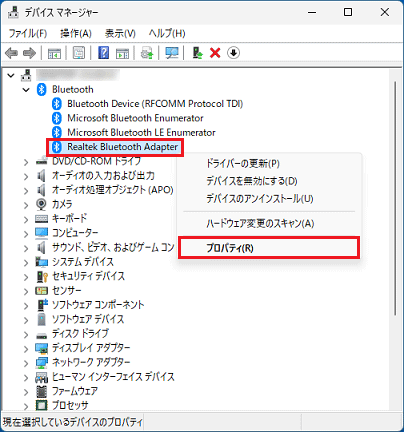Collapse the root computer node
The width and height of the screenshot is (404, 432).
(11, 75)
